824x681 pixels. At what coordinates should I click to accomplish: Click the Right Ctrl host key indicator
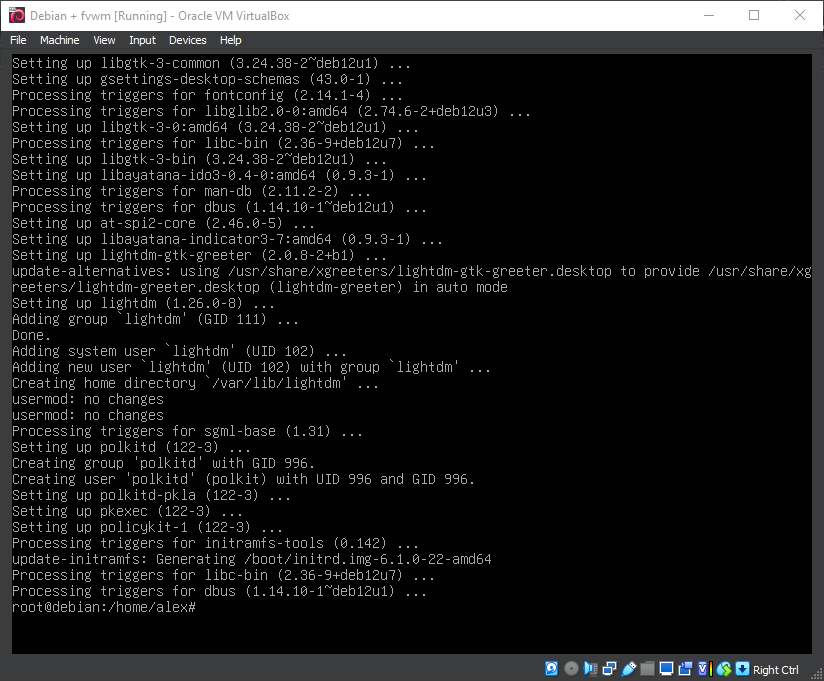coord(775,668)
